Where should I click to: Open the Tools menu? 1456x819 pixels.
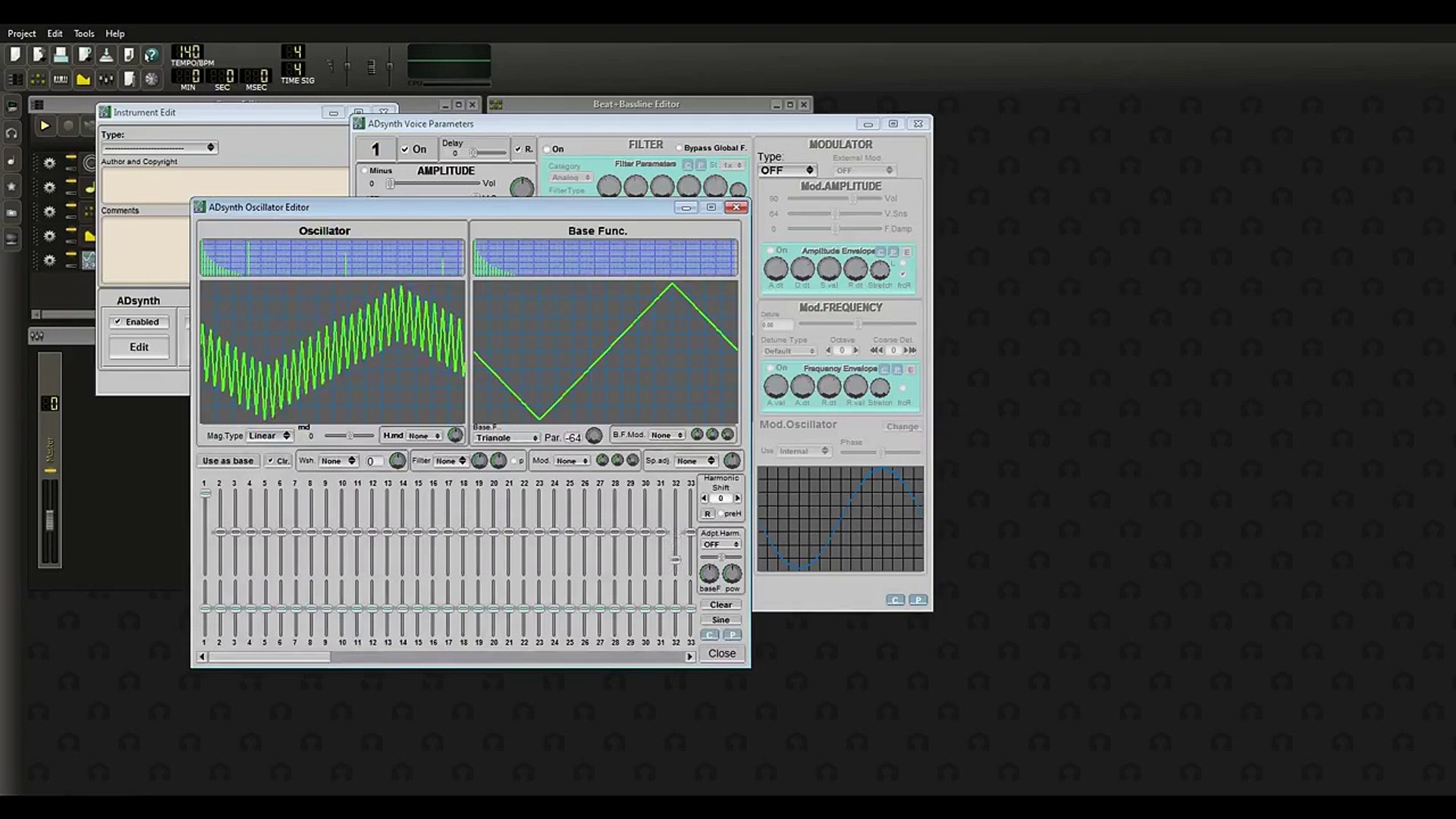coord(84,33)
